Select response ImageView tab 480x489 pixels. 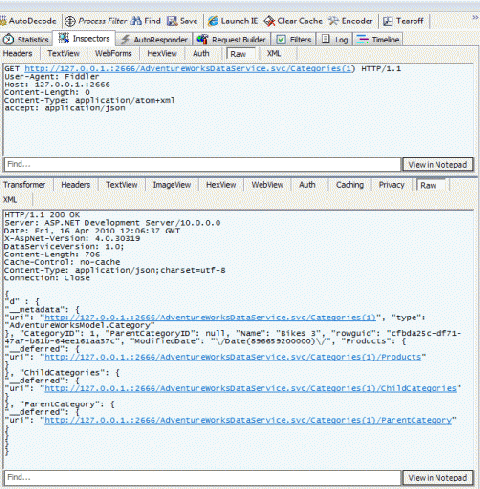172,185
